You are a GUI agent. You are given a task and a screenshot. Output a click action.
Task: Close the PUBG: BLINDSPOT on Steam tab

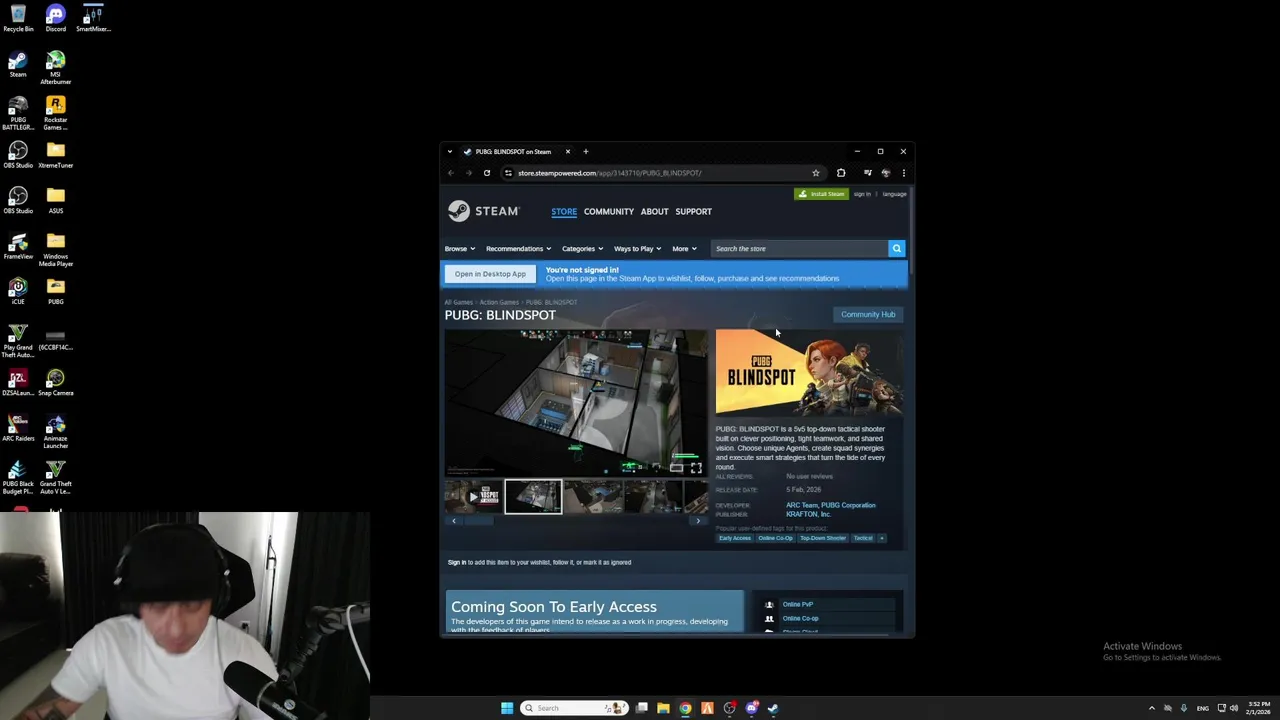[x=568, y=152]
